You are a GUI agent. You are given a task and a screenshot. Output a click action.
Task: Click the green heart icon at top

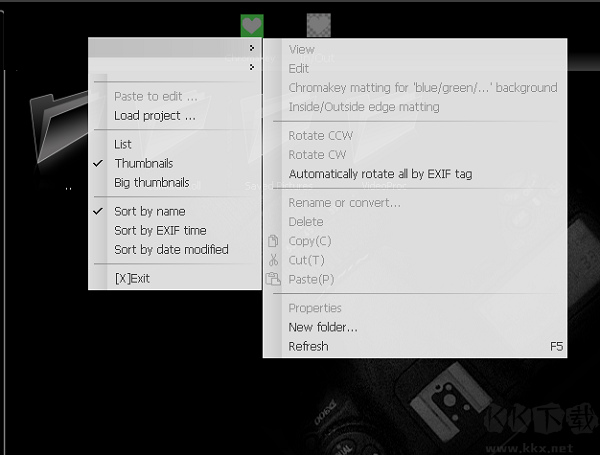253,25
